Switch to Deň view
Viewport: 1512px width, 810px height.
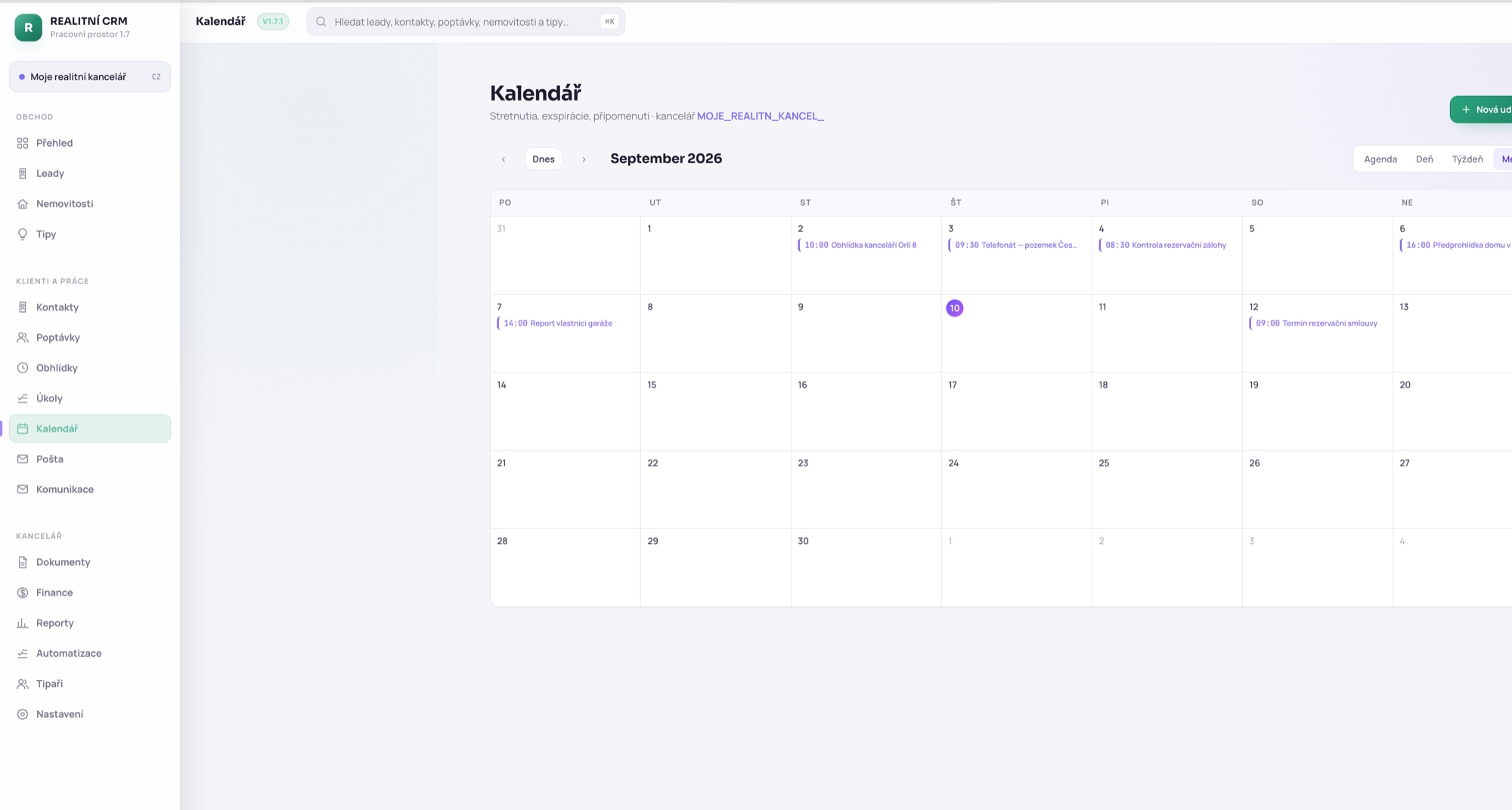[1424, 159]
